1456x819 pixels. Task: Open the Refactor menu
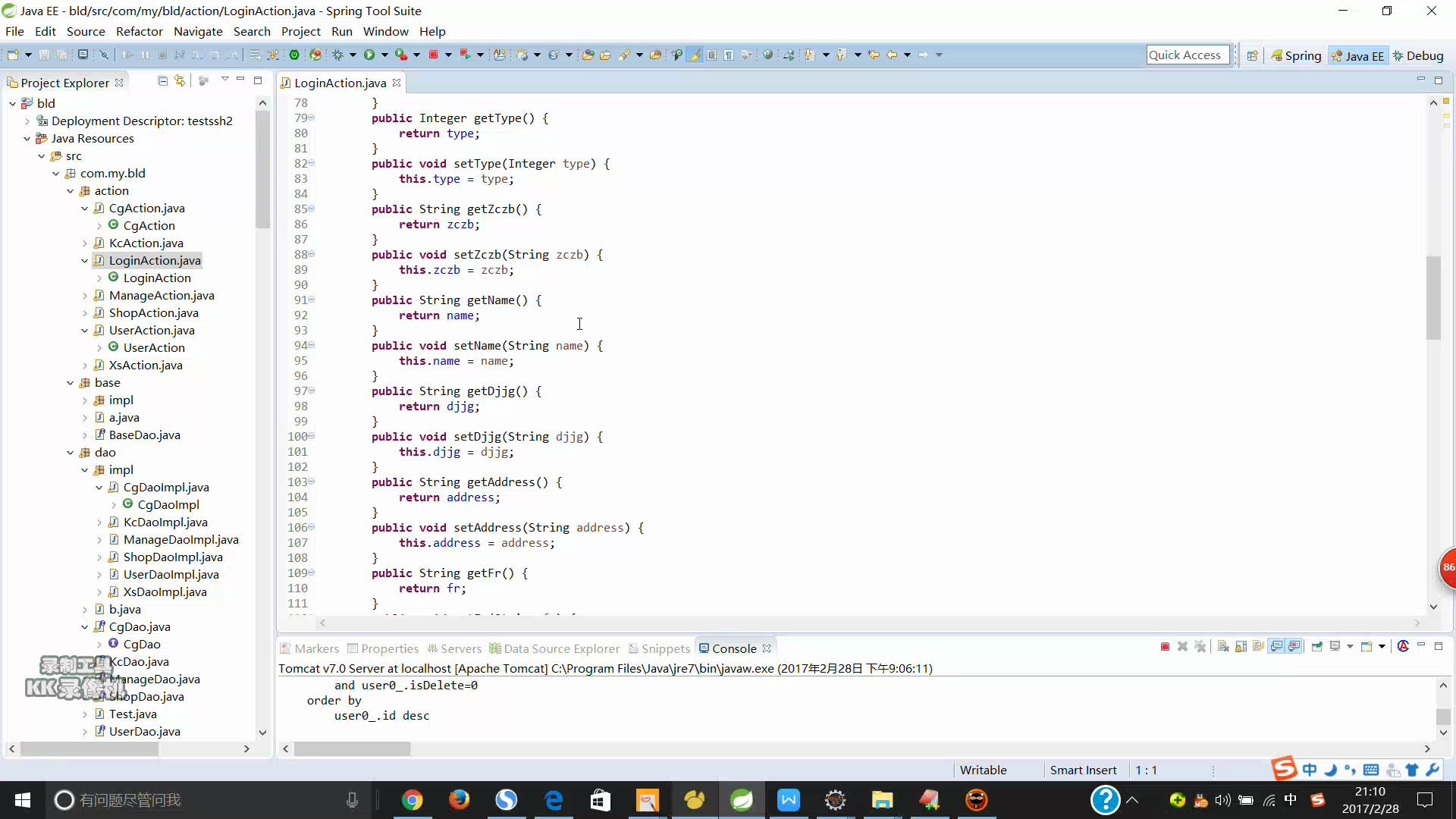point(139,31)
